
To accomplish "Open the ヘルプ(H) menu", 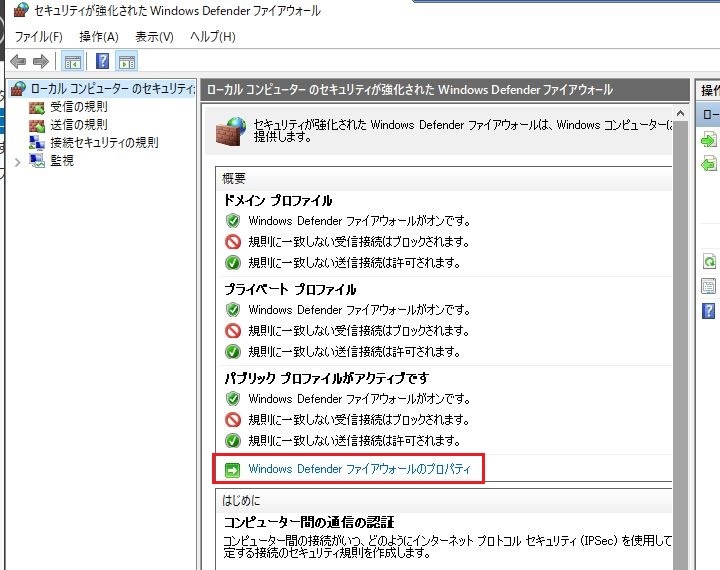I will (213, 37).
